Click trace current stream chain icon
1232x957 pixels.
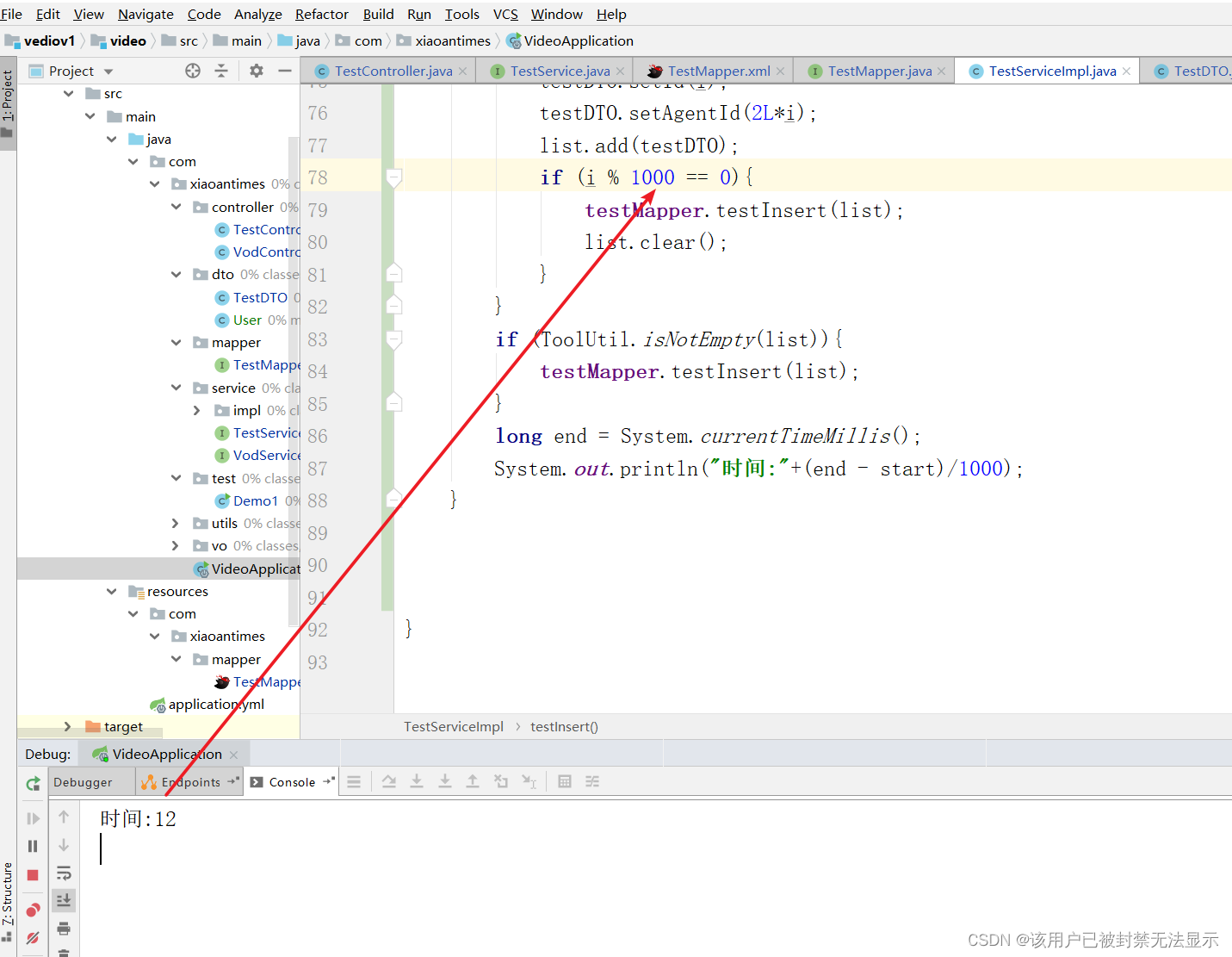[x=592, y=781]
